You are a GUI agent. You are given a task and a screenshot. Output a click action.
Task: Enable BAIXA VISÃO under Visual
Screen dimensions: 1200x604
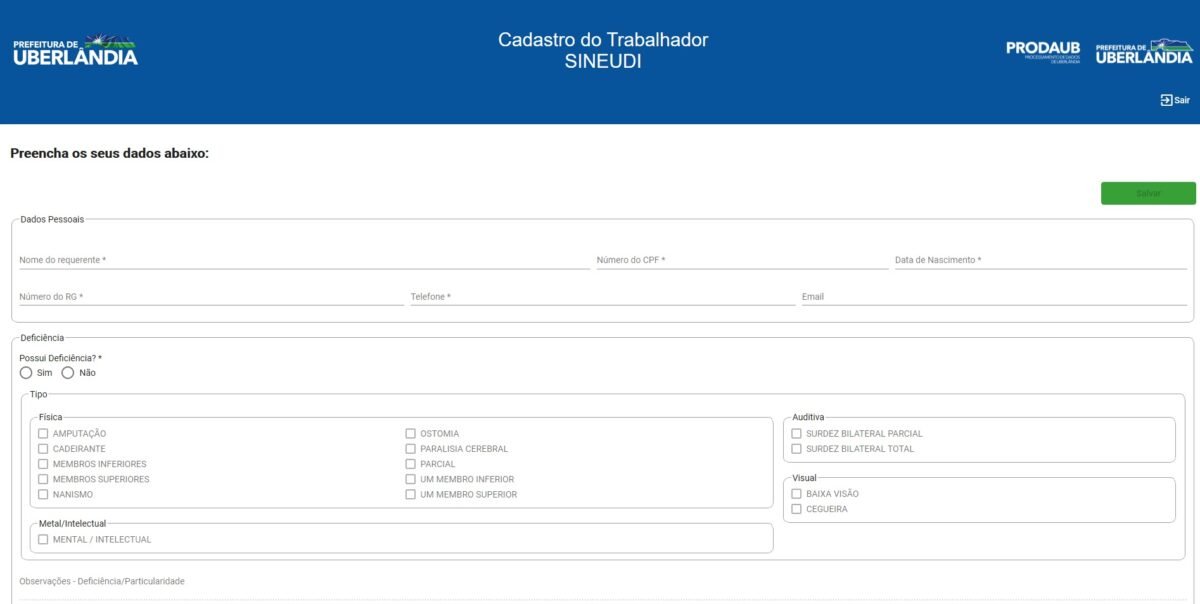click(x=796, y=493)
